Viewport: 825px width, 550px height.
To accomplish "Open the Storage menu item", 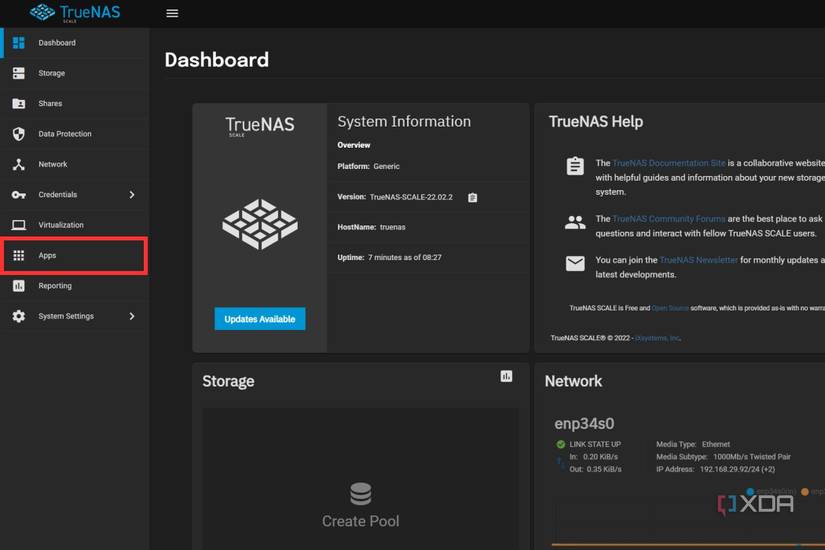I will (x=74, y=73).
